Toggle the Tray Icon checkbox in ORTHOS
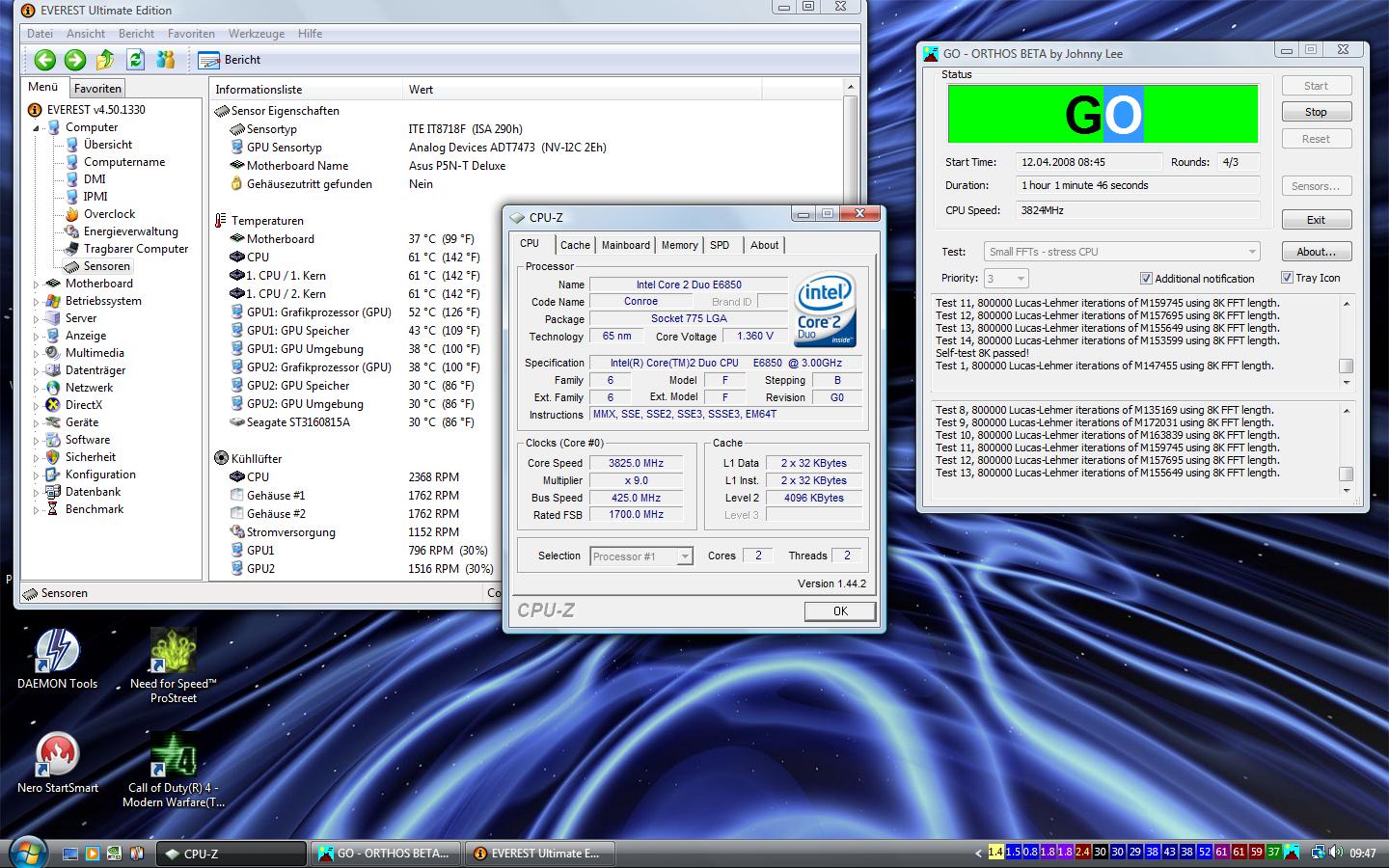Viewport: 1389px width, 868px height. [x=1287, y=278]
